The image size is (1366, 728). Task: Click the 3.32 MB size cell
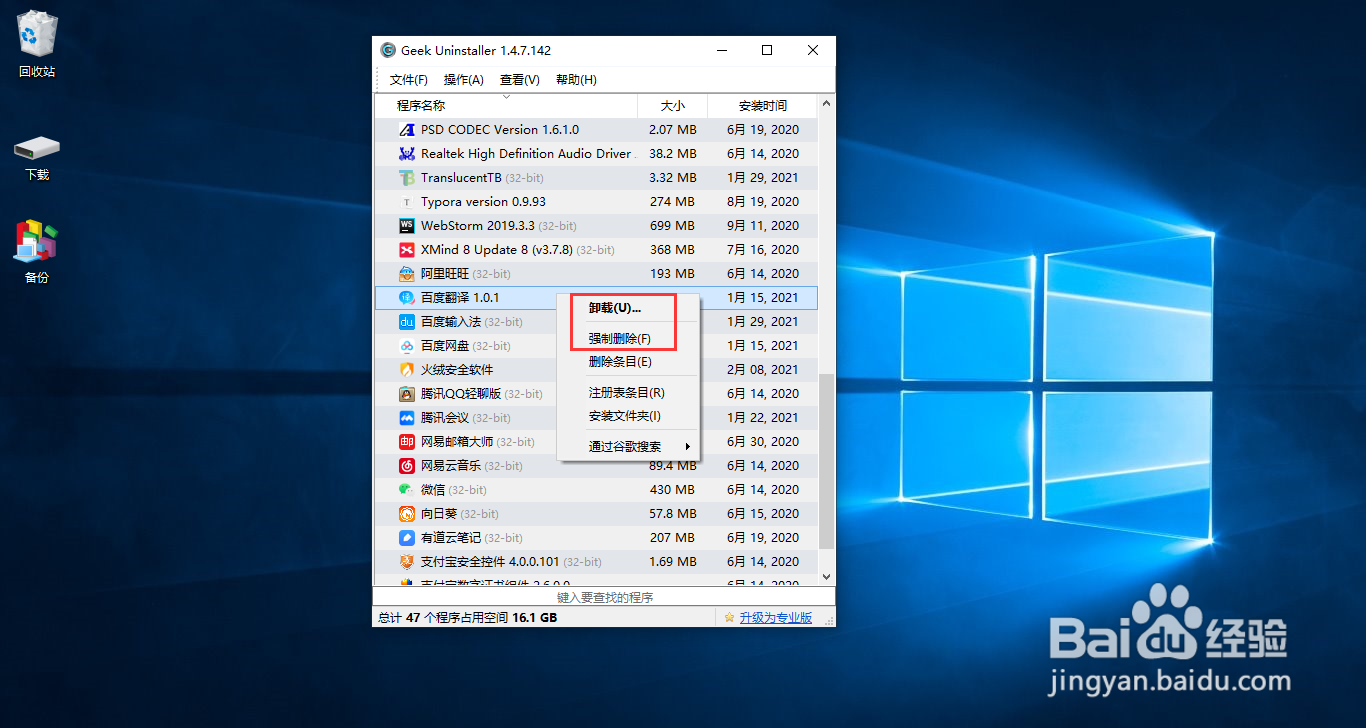672,178
